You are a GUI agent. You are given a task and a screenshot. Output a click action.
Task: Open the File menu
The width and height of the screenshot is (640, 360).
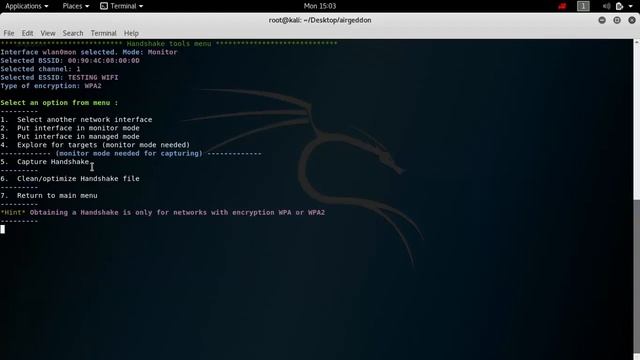pyautogui.click(x=9, y=33)
